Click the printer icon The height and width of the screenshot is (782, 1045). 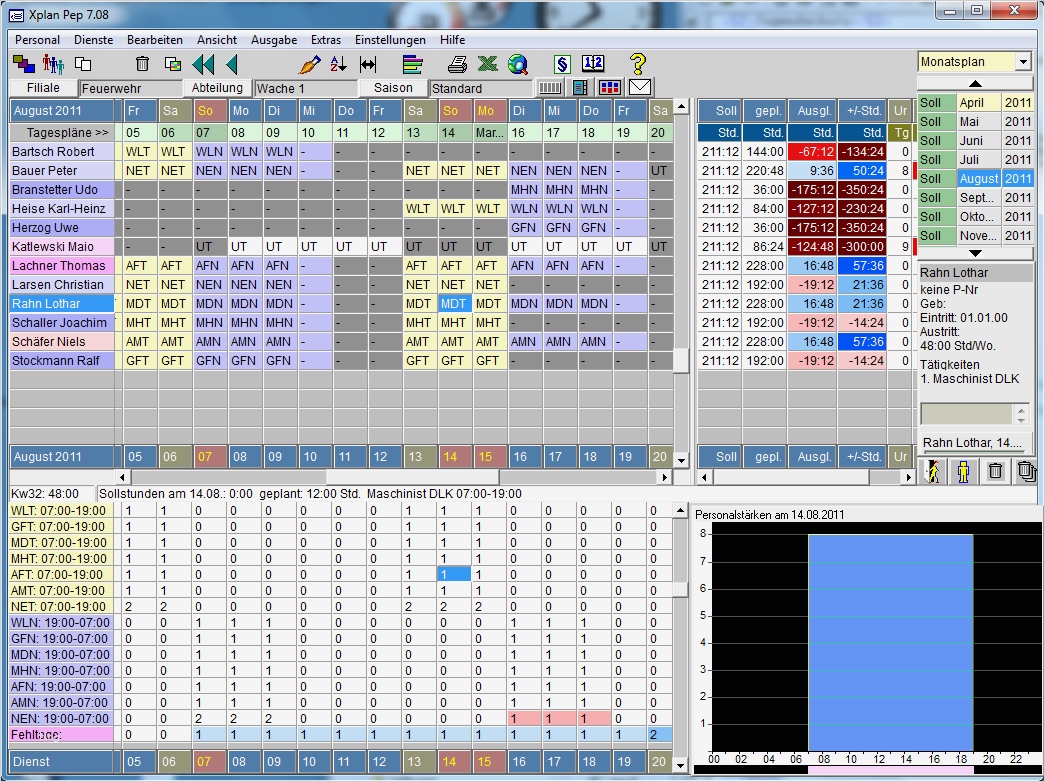point(457,64)
